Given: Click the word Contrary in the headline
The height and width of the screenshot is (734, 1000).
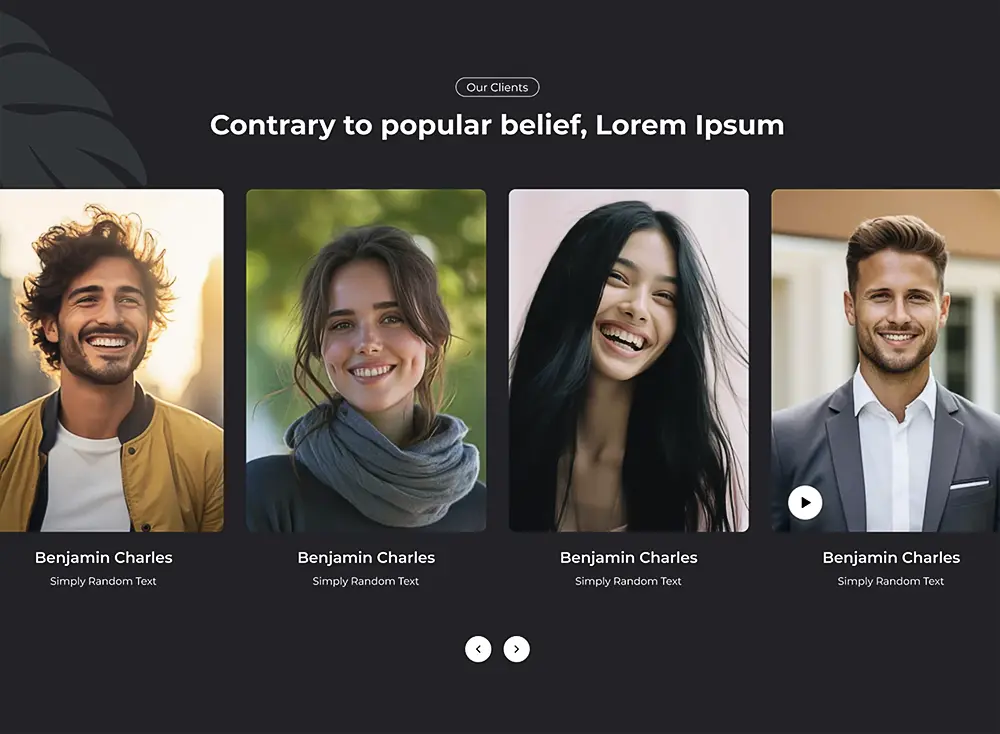Looking at the screenshot, I should [272, 125].
